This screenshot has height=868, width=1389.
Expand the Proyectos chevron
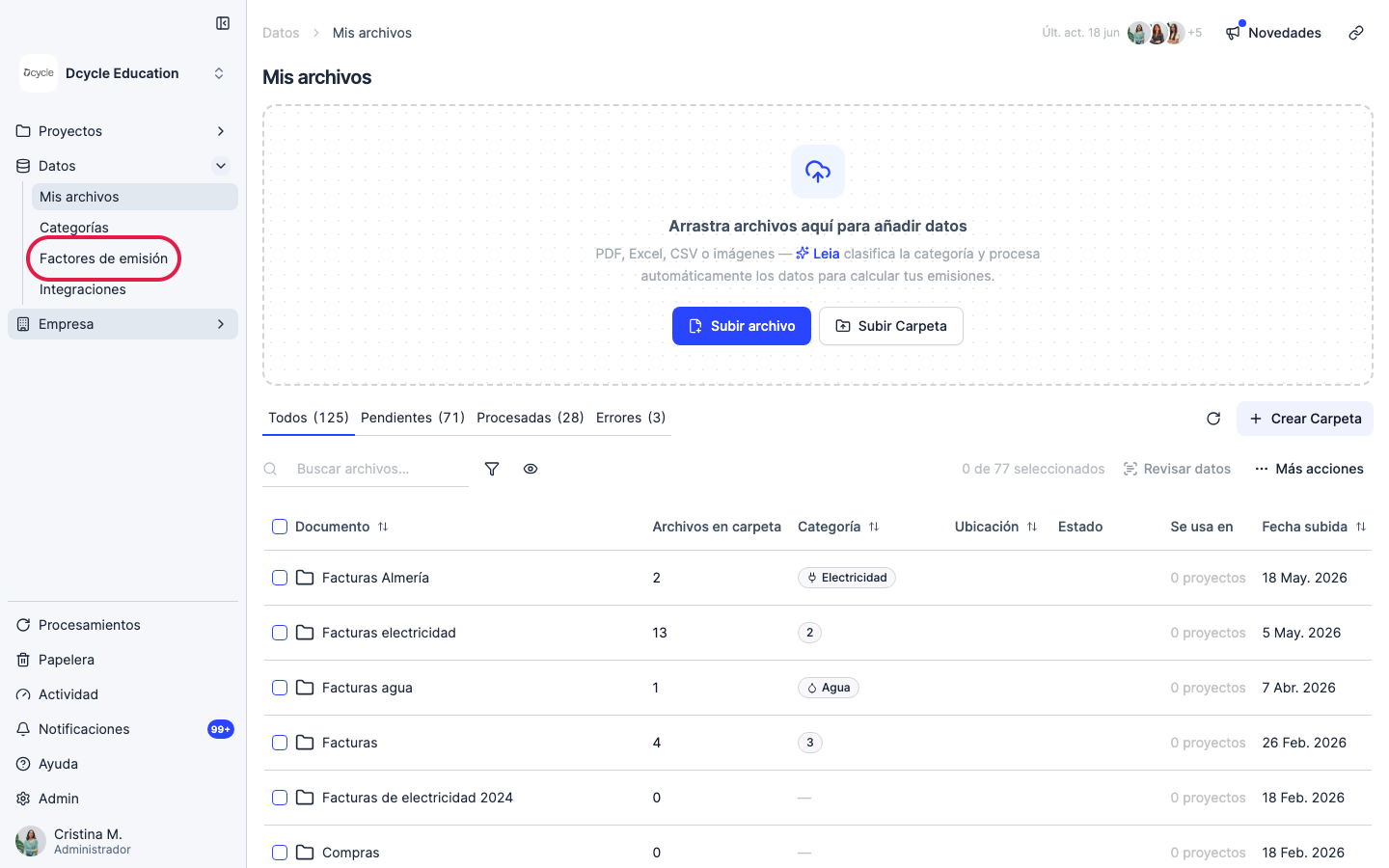(221, 131)
